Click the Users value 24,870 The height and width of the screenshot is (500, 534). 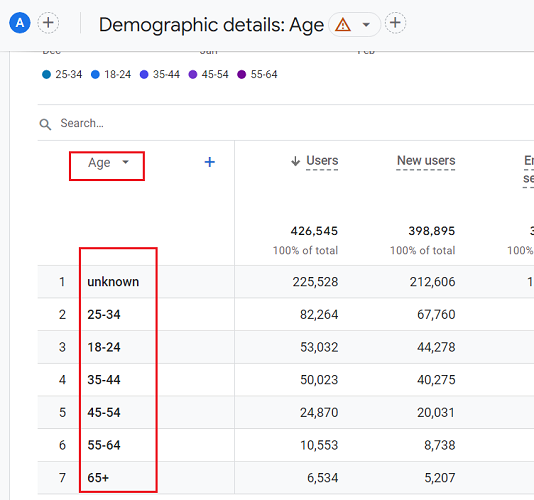(319, 412)
